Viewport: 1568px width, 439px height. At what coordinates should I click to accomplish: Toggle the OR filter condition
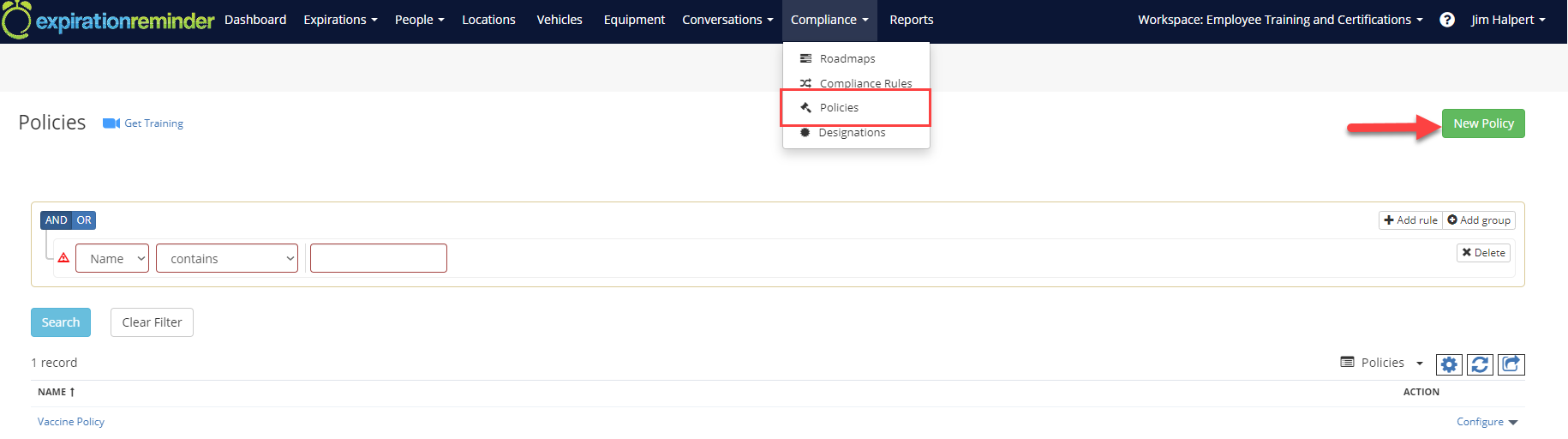[84, 220]
